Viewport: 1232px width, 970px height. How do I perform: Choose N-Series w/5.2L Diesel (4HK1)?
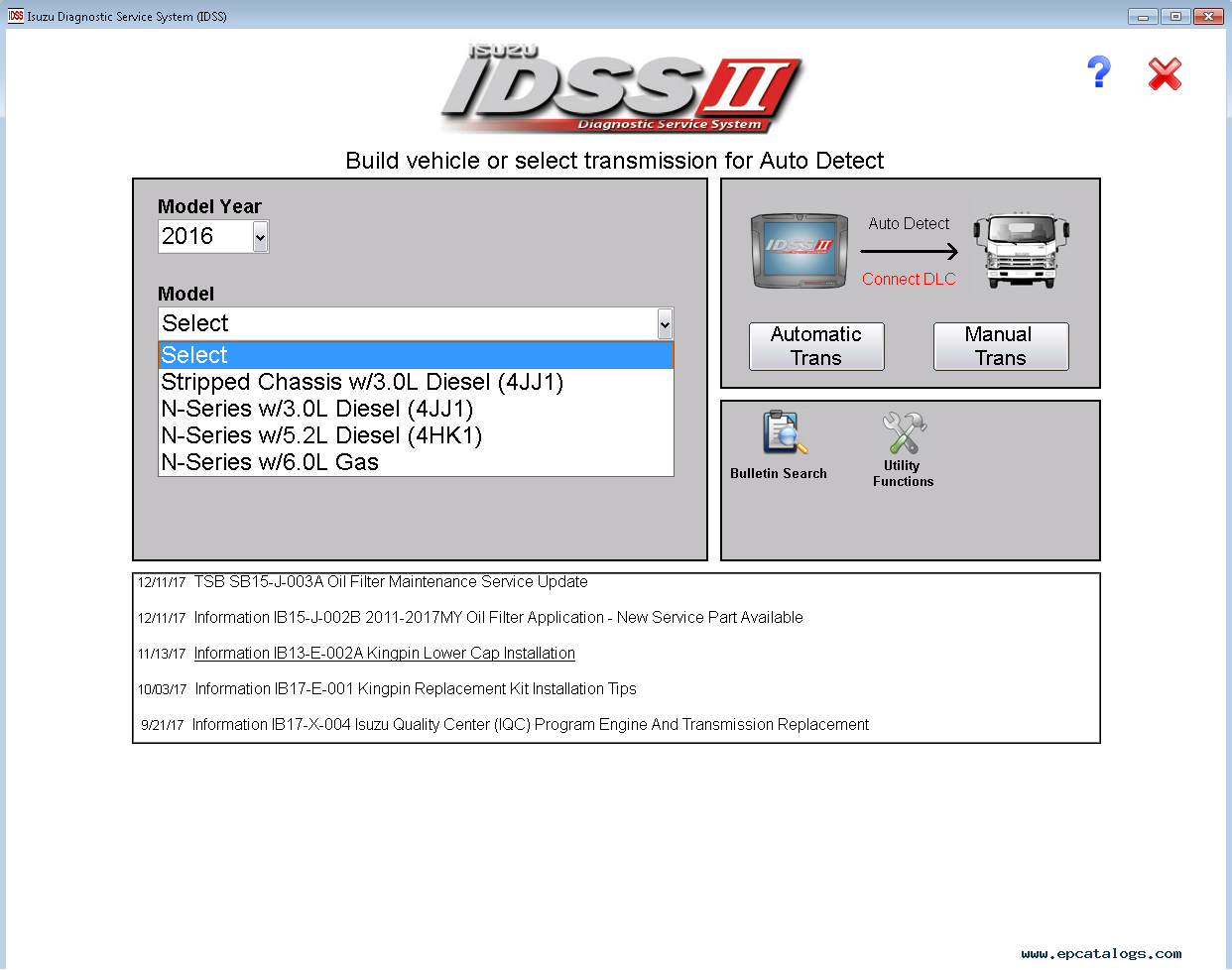pyautogui.click(x=416, y=435)
